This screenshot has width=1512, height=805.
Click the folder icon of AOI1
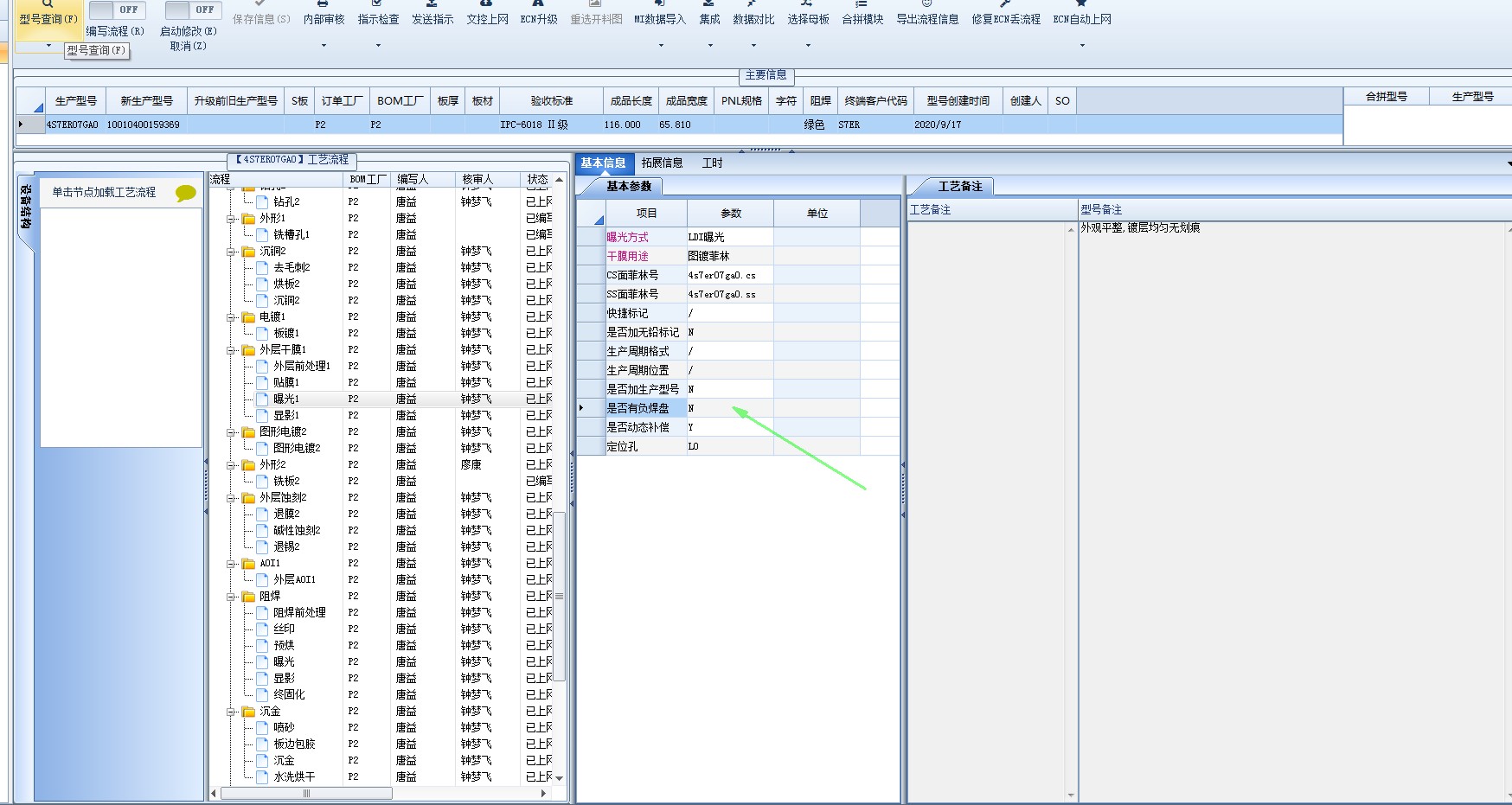(249, 564)
